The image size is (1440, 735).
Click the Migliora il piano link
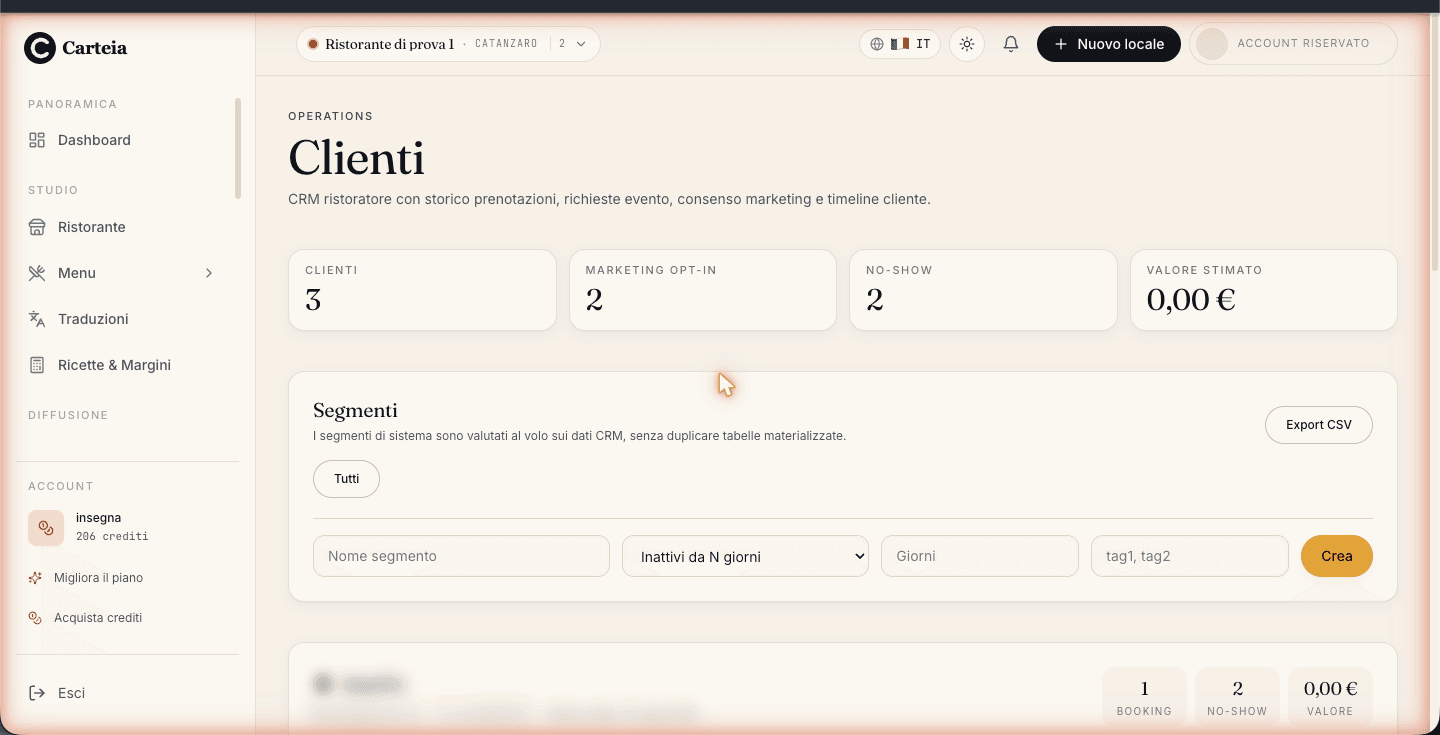click(98, 578)
